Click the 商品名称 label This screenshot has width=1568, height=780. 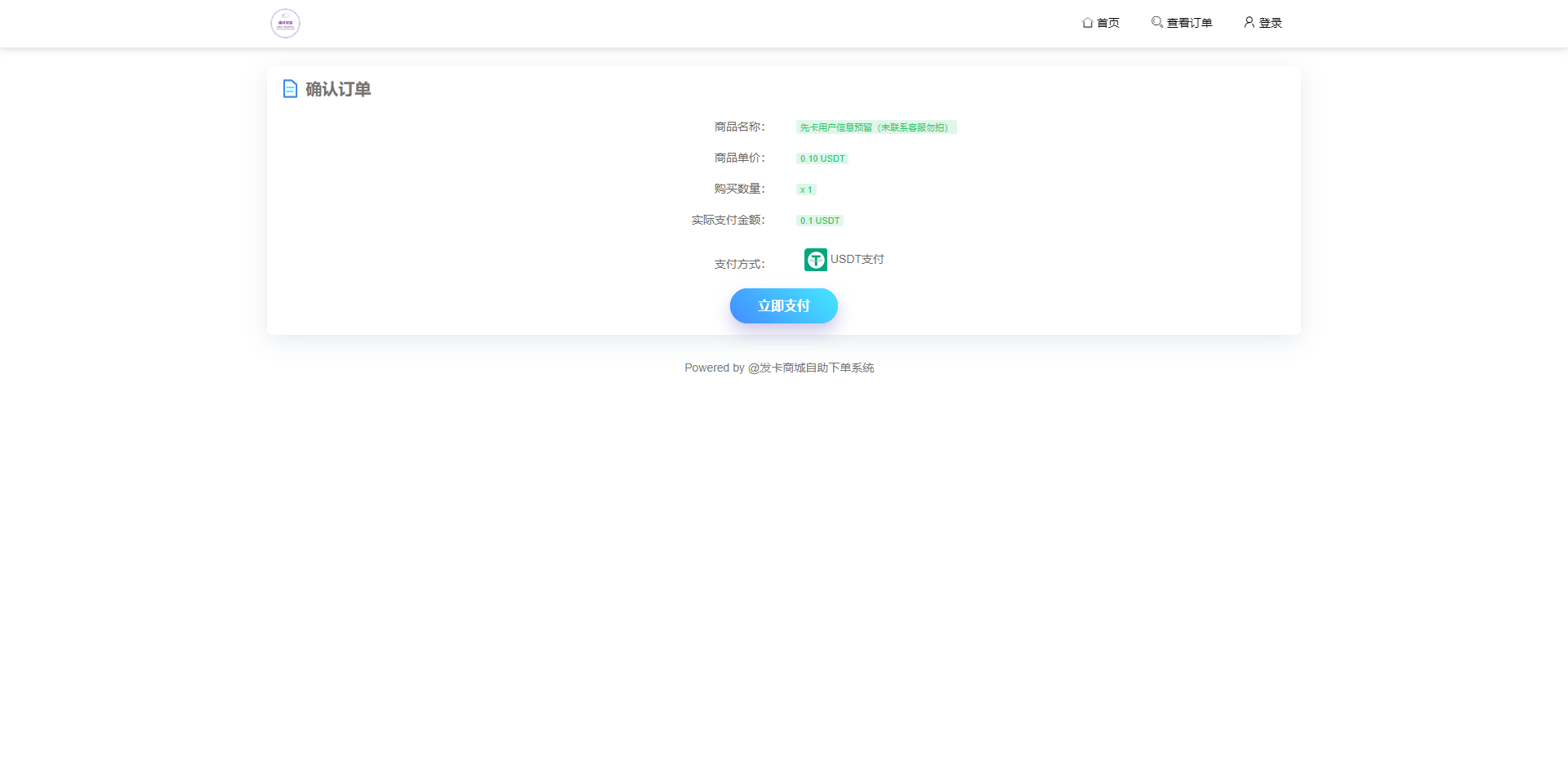[740, 127]
